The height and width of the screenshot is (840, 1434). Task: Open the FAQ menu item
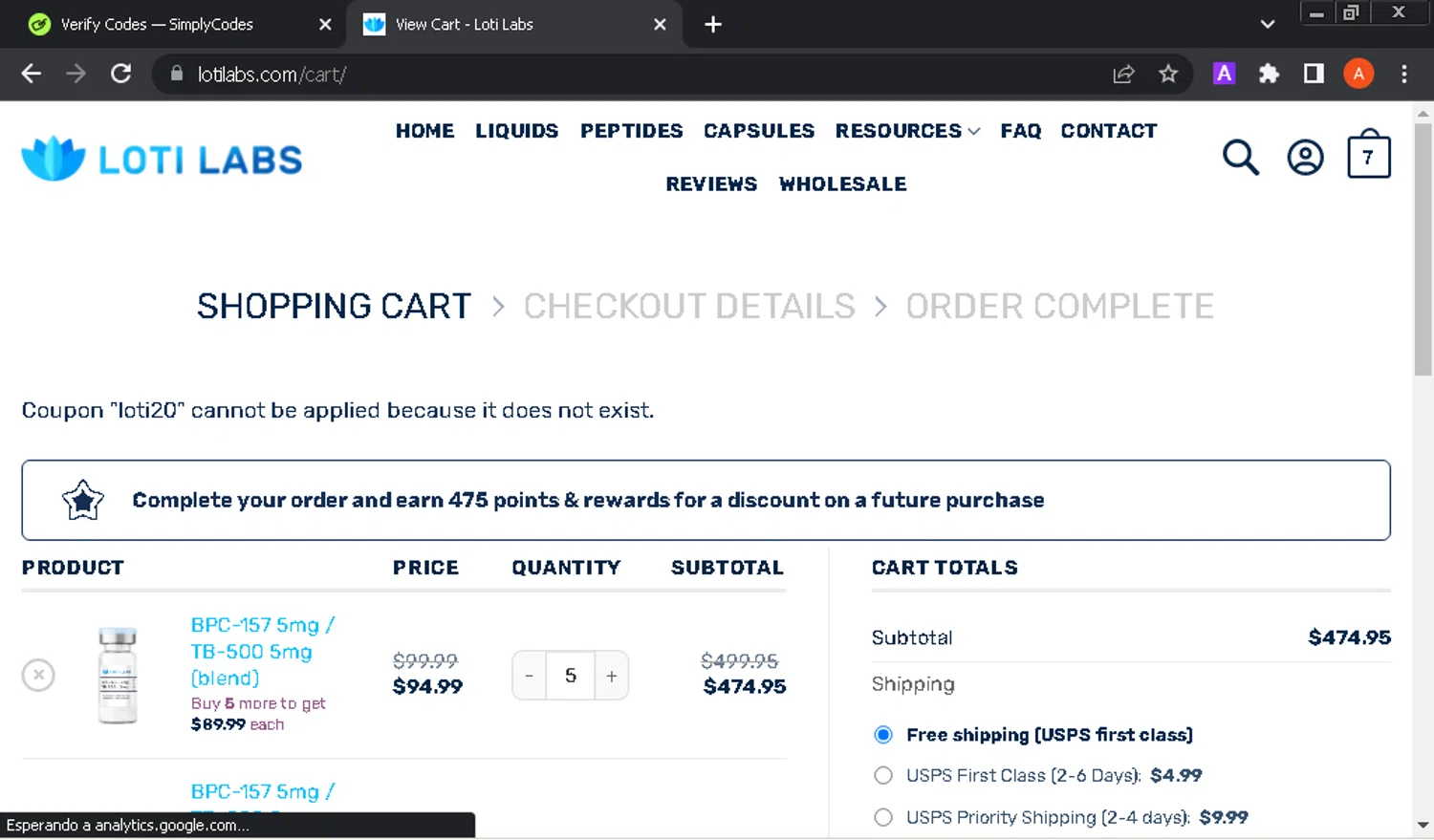click(1021, 131)
